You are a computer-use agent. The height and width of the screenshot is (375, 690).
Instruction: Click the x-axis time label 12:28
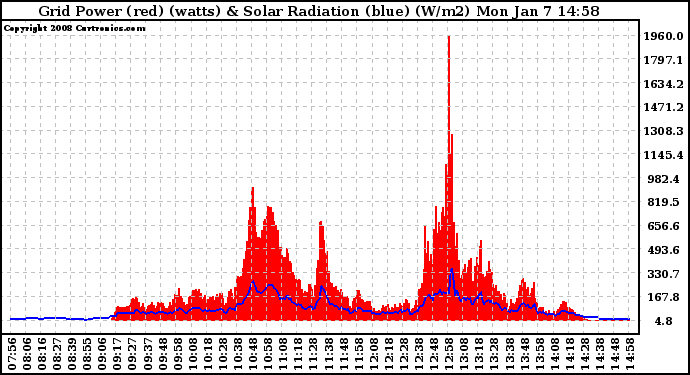point(404,354)
